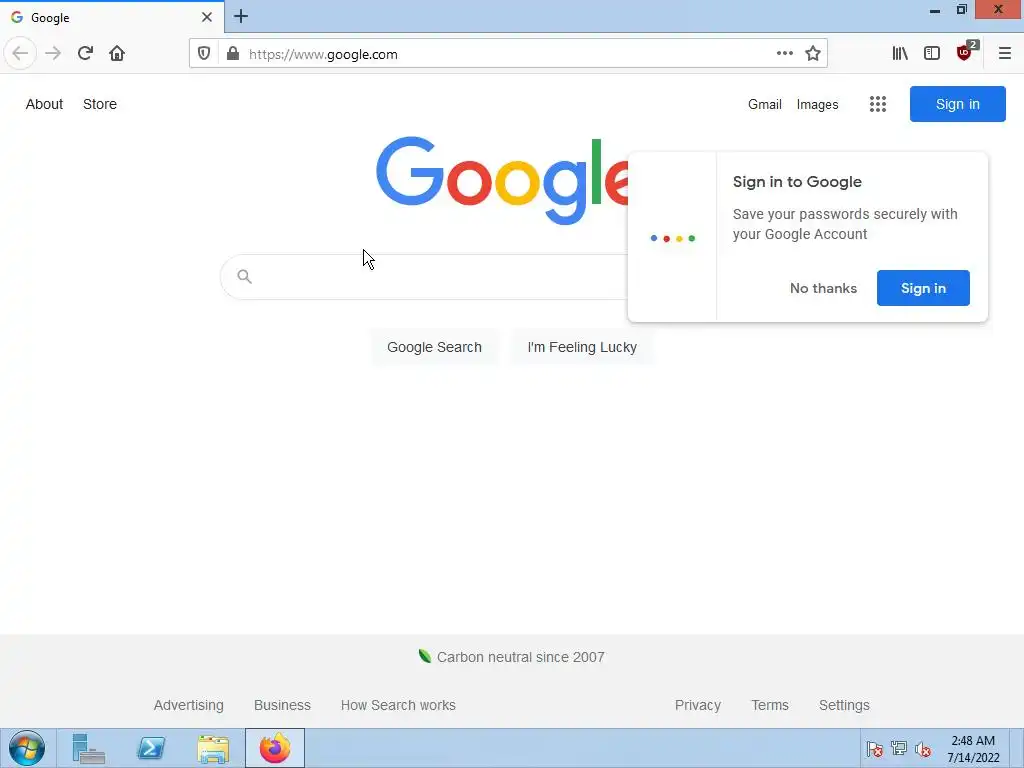Click the muted volume tray icon
The image size is (1024, 768).
coord(923,749)
